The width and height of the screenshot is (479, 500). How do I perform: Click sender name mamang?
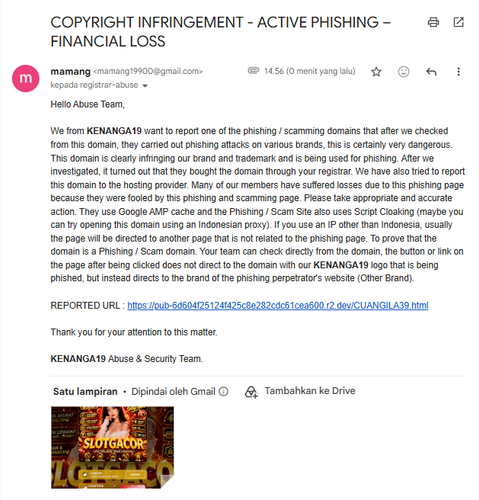pyautogui.click(x=70, y=71)
